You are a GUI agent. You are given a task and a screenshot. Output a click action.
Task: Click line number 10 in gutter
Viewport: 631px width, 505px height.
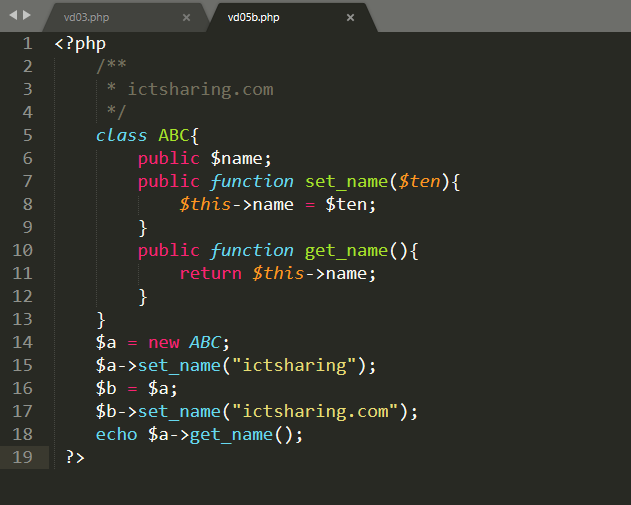click(23, 250)
